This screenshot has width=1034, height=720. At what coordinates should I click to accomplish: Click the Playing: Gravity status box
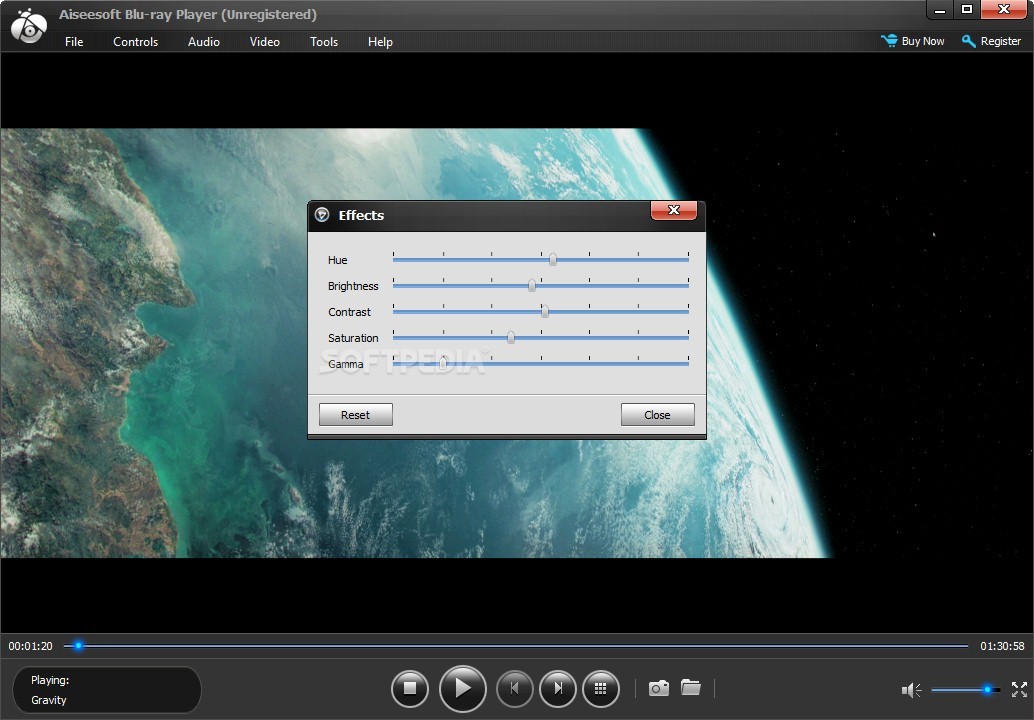[107, 690]
